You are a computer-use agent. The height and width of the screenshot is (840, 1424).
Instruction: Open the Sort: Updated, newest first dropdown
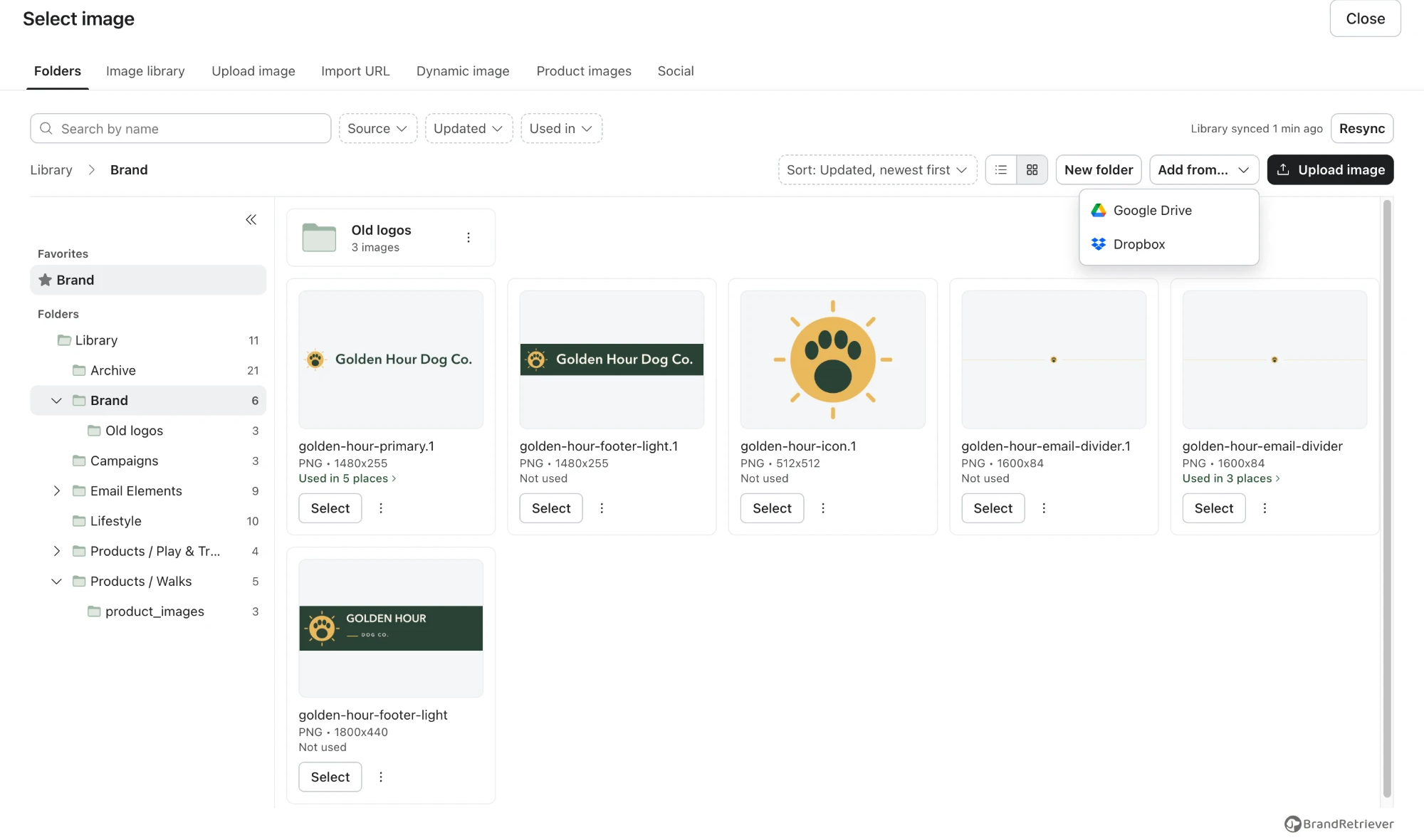point(877,169)
